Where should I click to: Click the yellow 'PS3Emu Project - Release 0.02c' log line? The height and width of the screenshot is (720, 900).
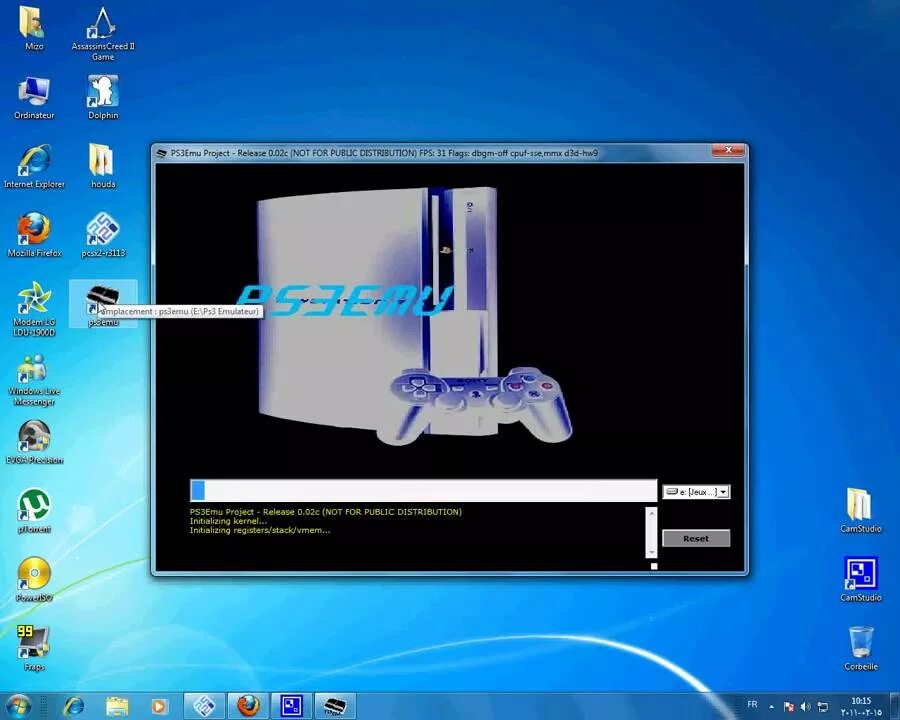[x=325, y=512]
